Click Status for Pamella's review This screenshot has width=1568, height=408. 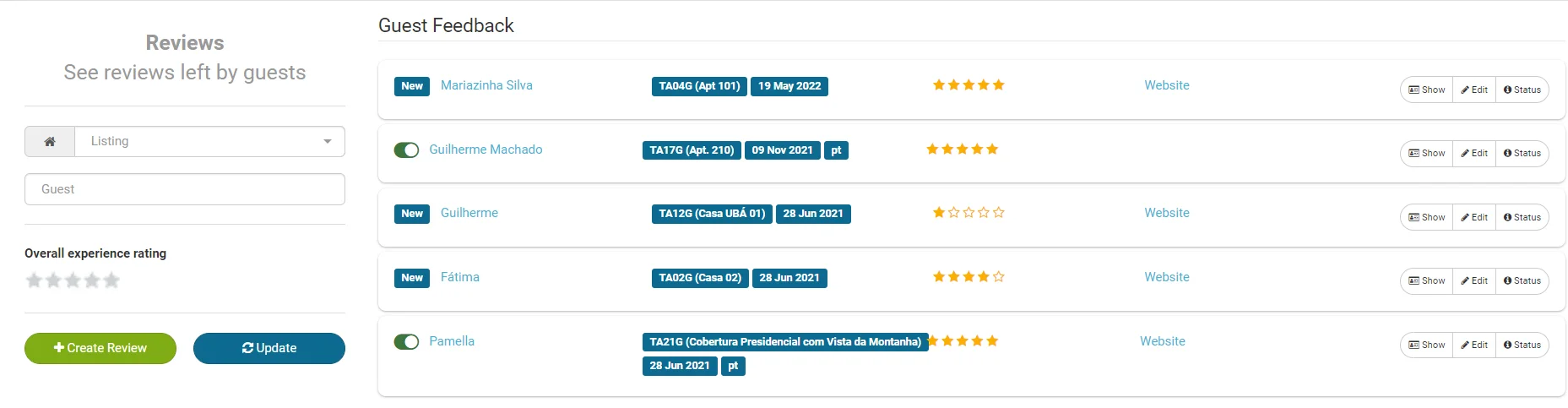(x=1522, y=345)
